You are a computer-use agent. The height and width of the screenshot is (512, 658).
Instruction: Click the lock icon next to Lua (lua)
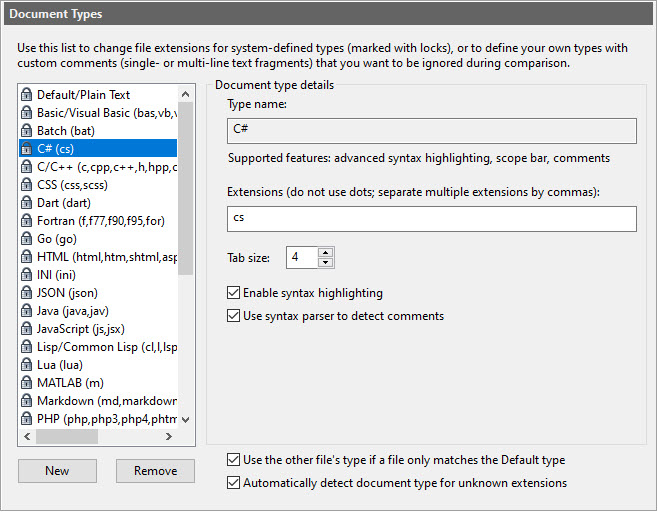click(28, 365)
